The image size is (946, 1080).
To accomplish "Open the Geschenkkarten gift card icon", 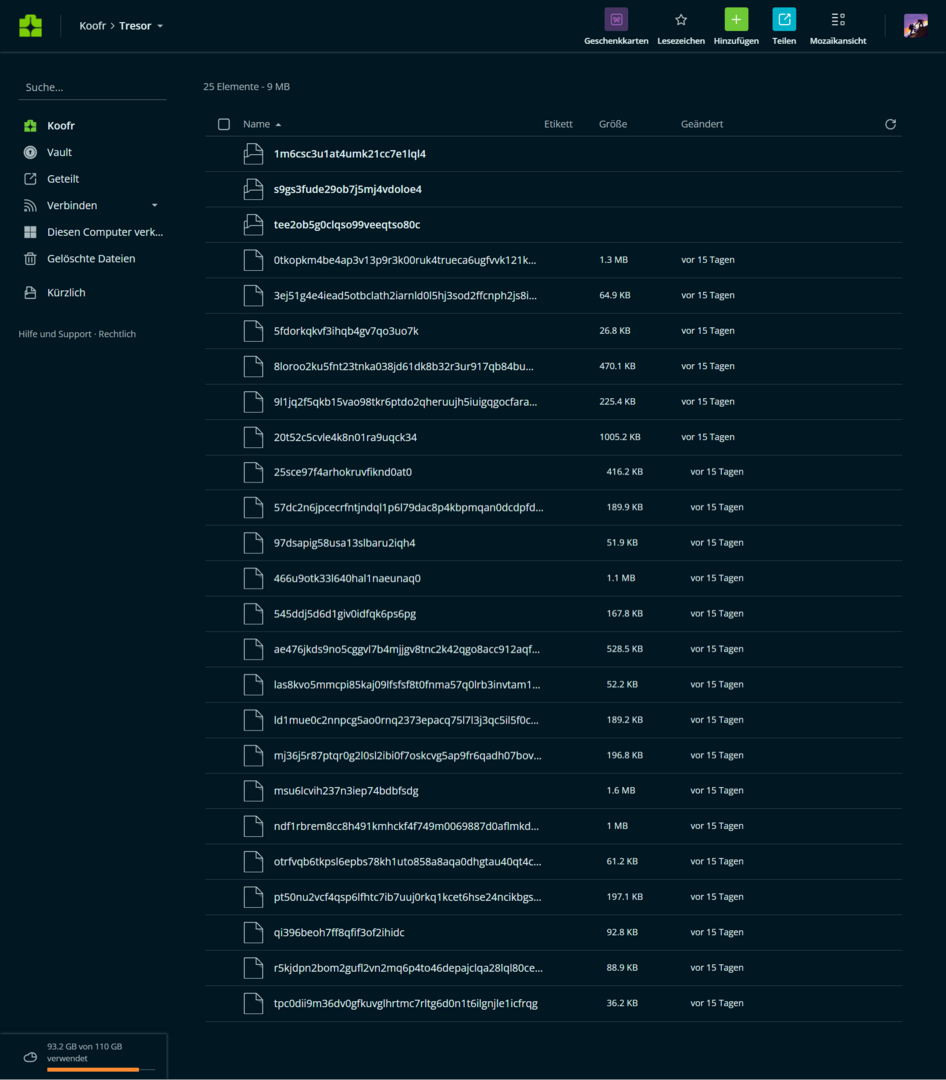I will [x=616, y=20].
